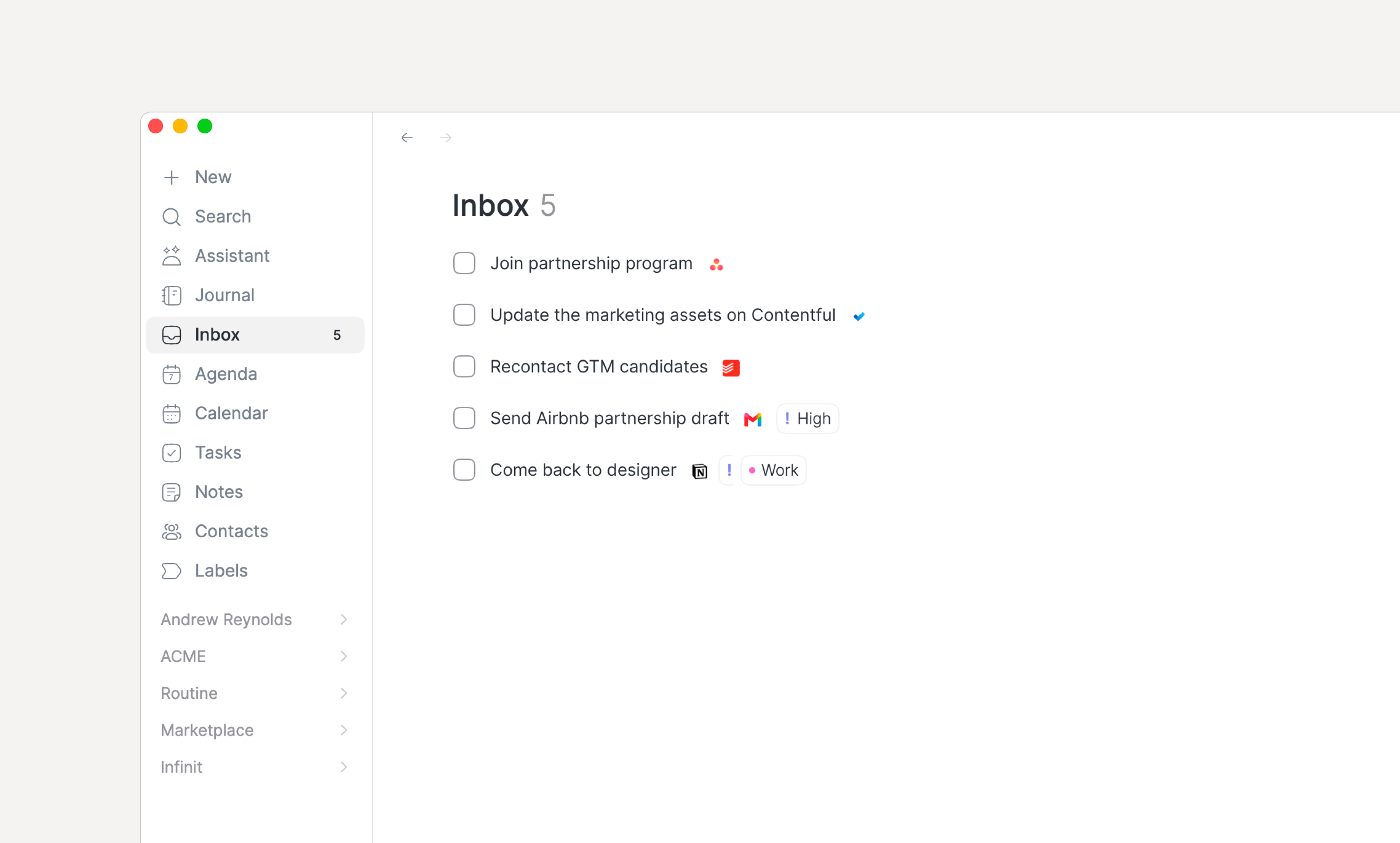Click the Inbox tray icon in sidebar

pos(171,334)
